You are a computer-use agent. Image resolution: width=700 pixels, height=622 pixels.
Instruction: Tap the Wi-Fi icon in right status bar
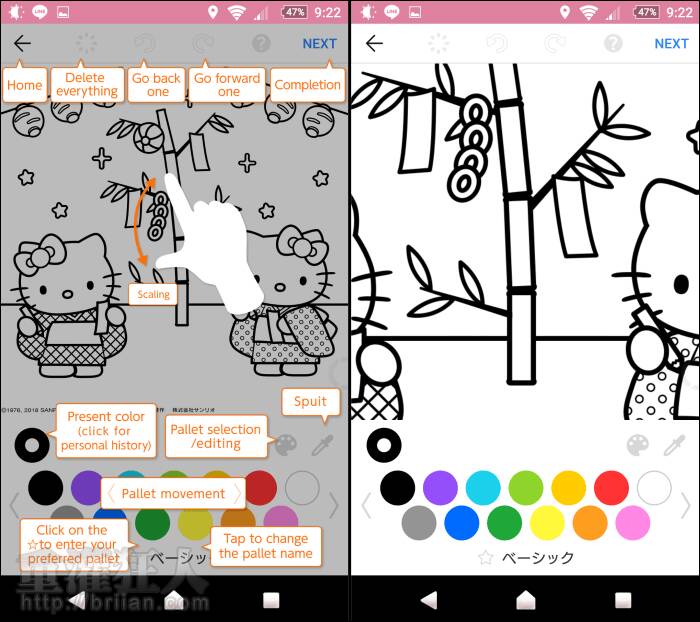[x=589, y=13]
